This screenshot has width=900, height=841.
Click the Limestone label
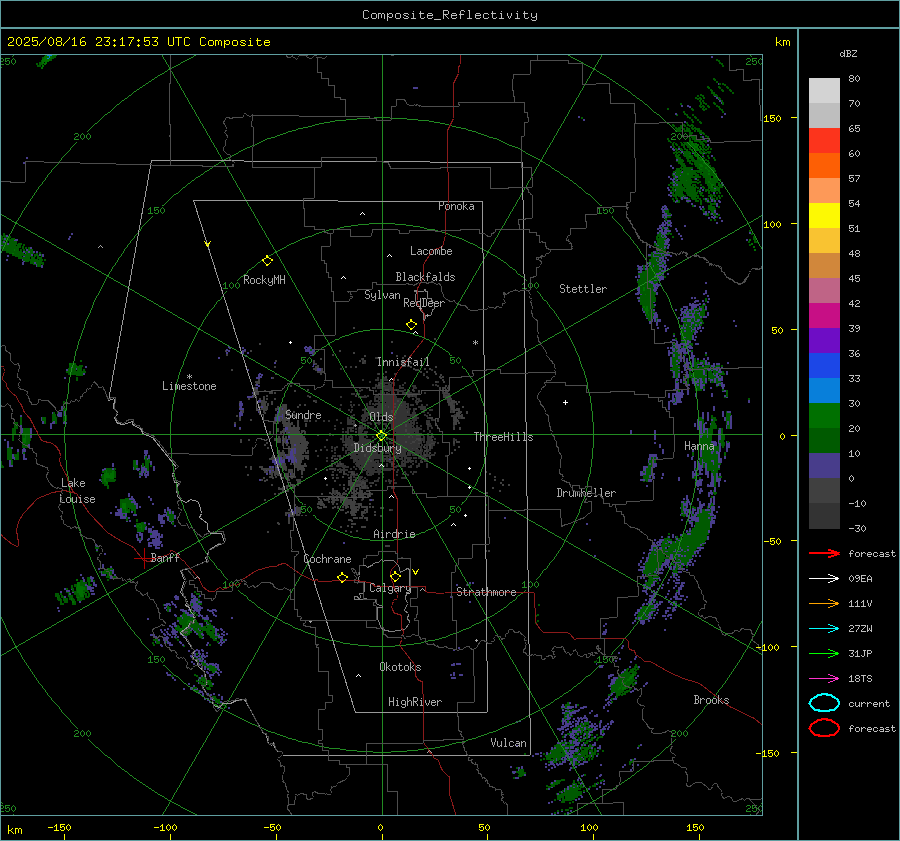(x=189, y=386)
